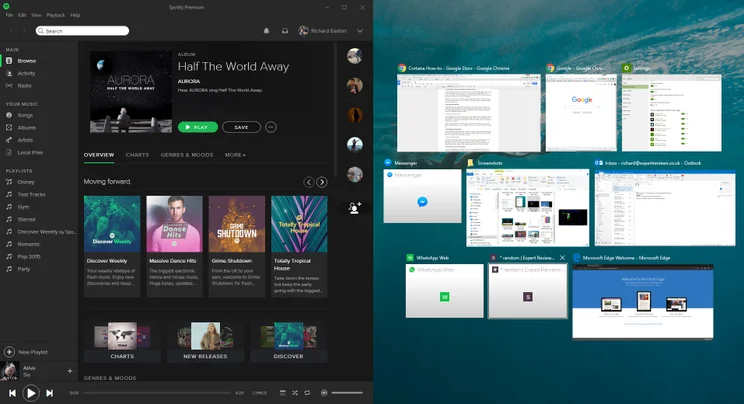Image resolution: width=744 pixels, height=404 pixels.
Task: Open the File menu
Action: [9, 15]
